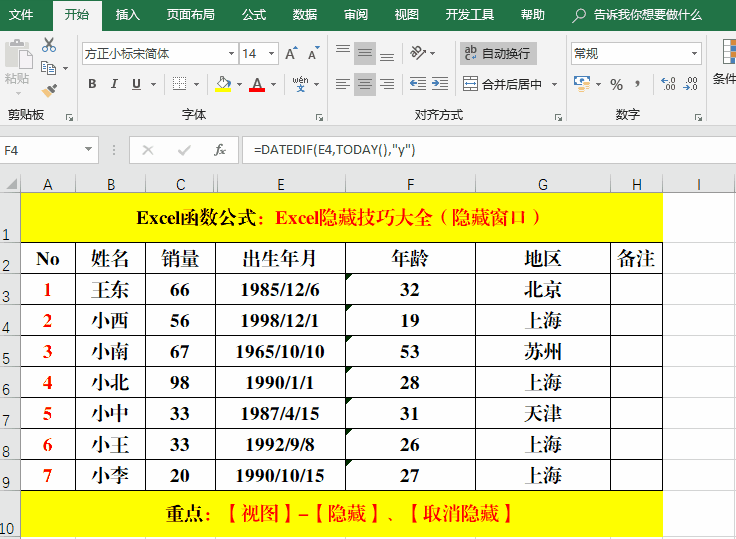Switch to the 插入 tab
This screenshot has height=539, width=736.
coord(127,15)
